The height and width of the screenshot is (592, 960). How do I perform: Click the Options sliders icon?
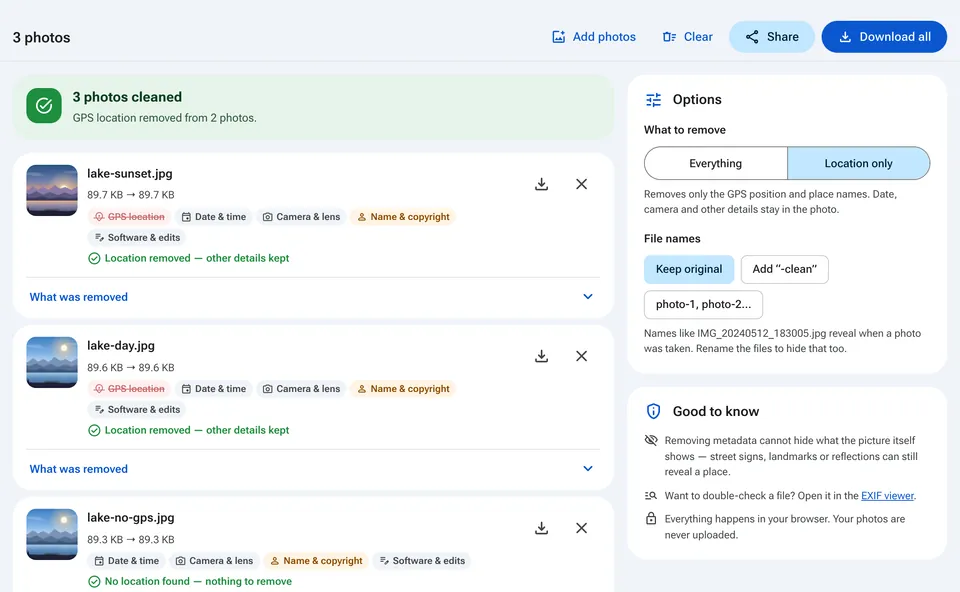point(653,100)
